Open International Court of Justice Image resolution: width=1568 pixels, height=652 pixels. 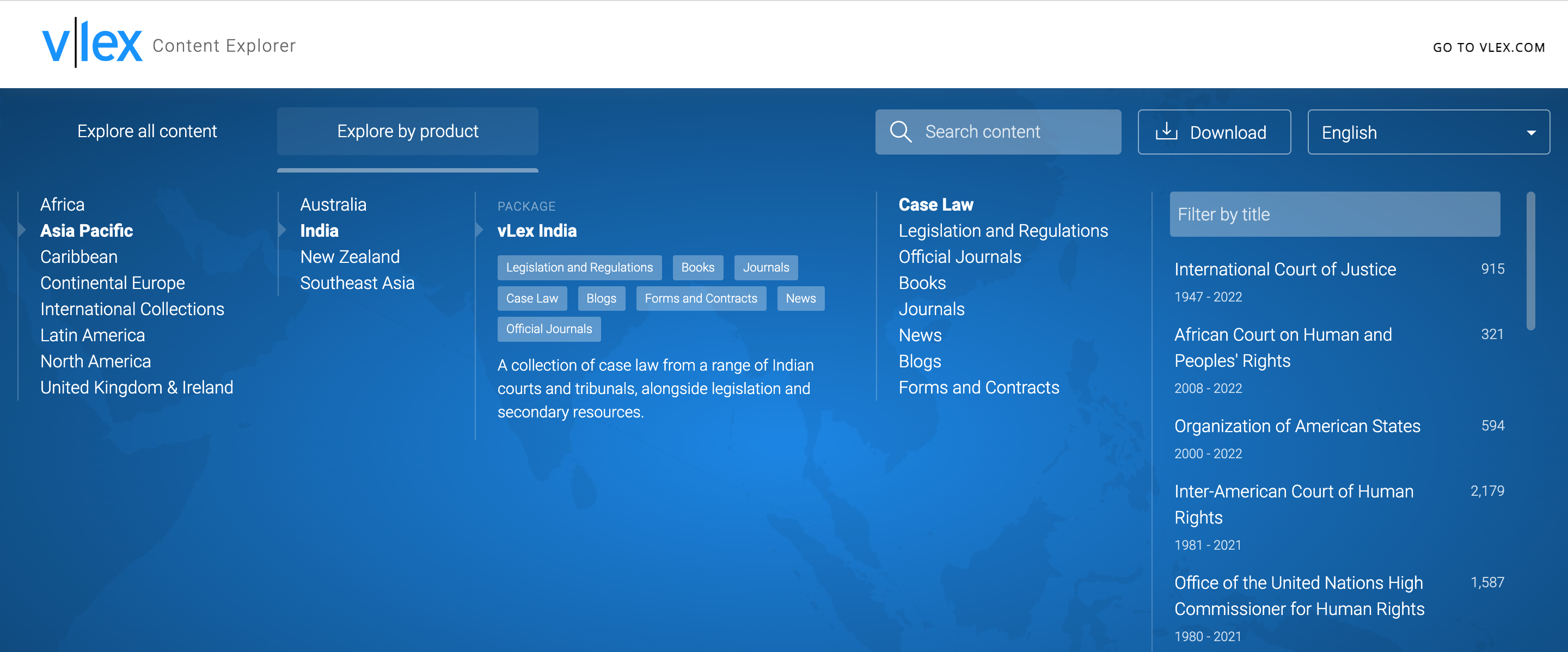coord(1284,269)
